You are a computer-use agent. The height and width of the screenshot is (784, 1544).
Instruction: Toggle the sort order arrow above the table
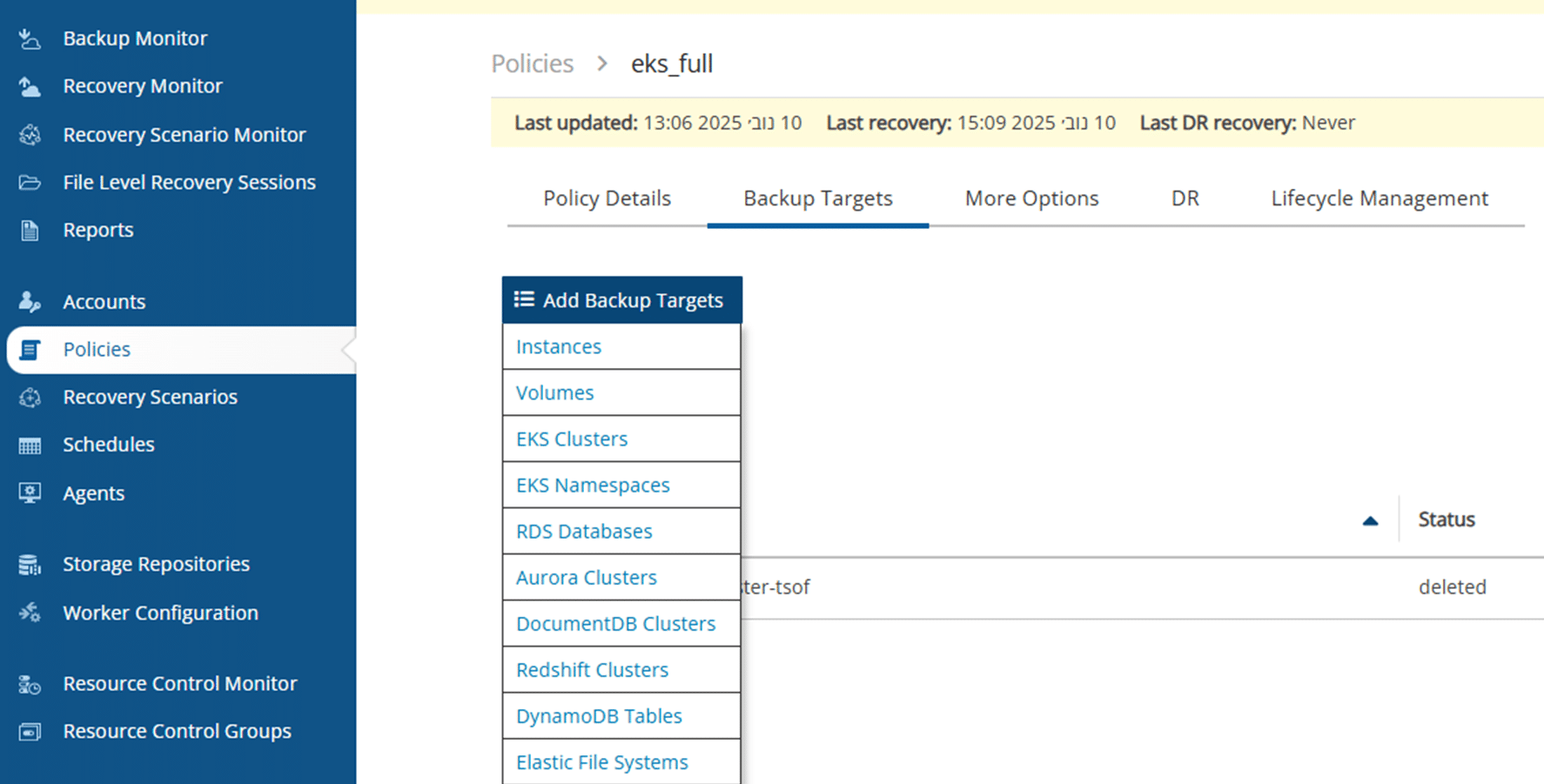(x=1370, y=519)
